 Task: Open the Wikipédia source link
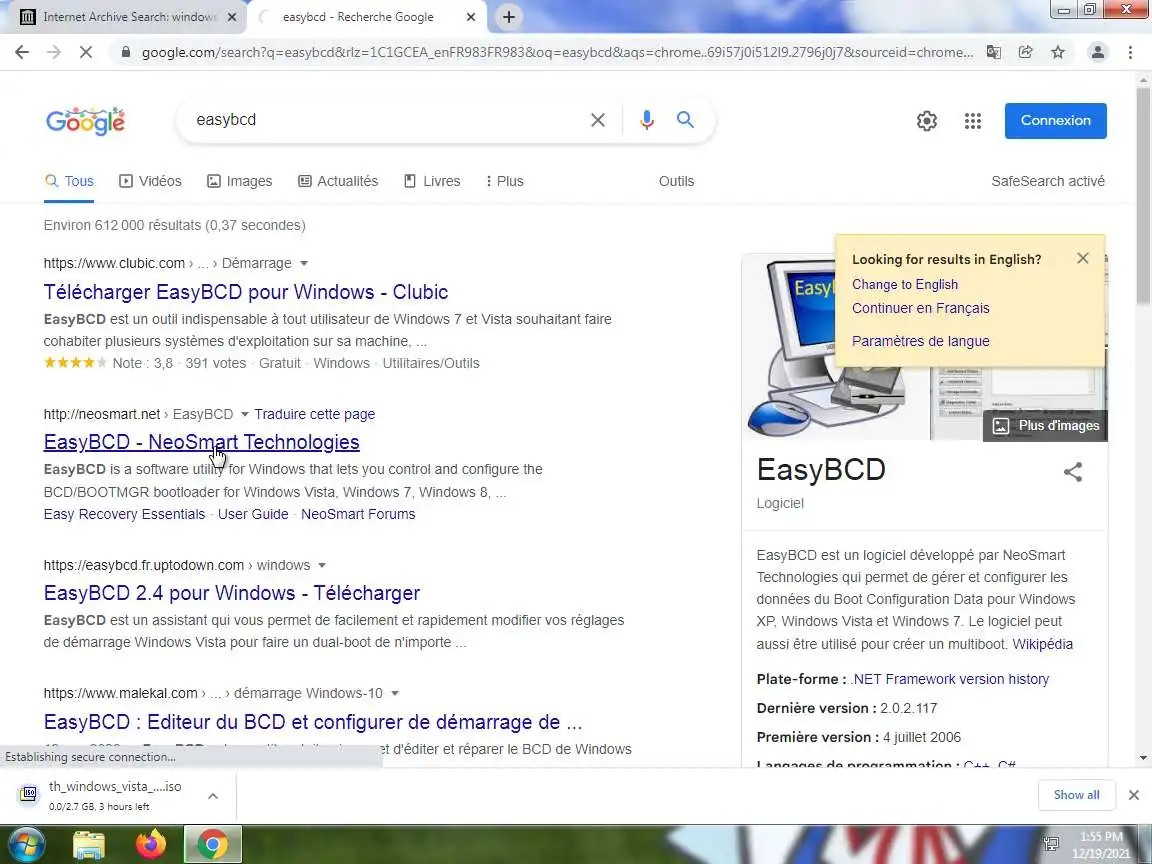coord(1042,644)
